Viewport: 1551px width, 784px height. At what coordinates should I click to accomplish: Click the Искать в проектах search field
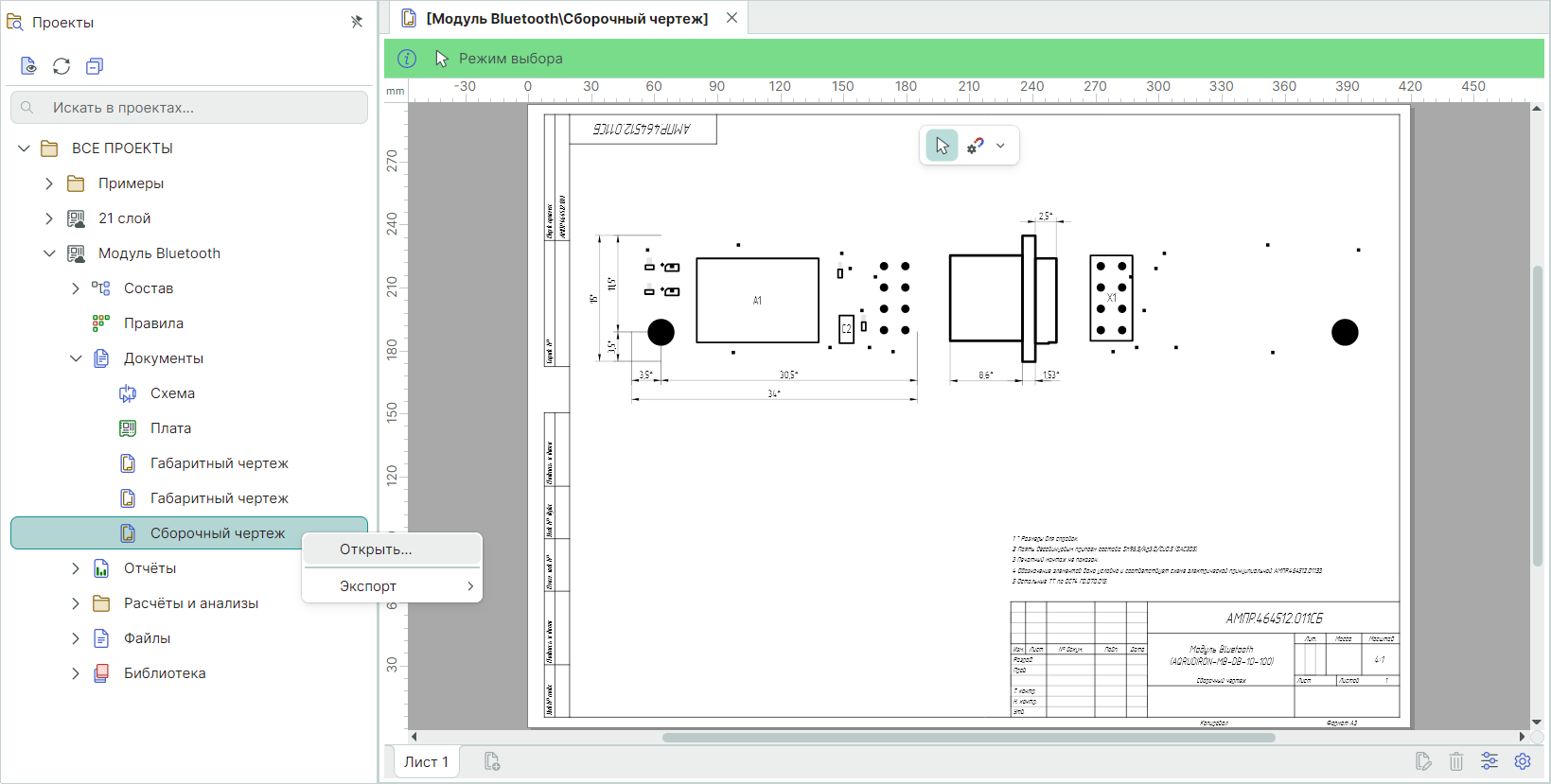(x=189, y=108)
